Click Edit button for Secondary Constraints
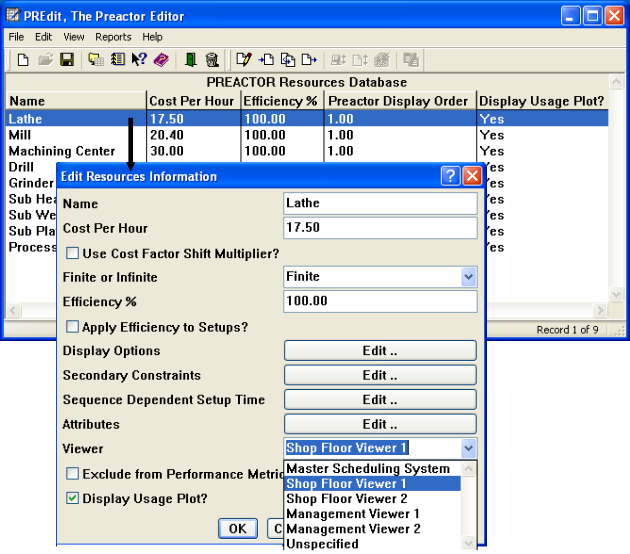This screenshot has height=554, width=630. pos(380,375)
